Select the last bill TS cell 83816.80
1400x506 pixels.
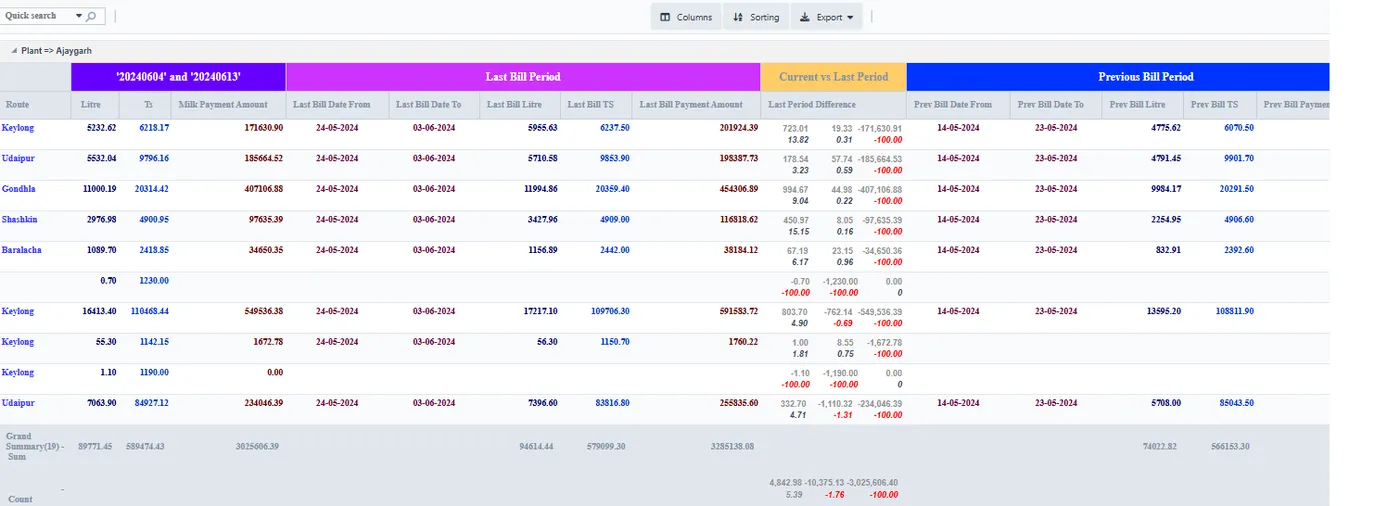611,403
